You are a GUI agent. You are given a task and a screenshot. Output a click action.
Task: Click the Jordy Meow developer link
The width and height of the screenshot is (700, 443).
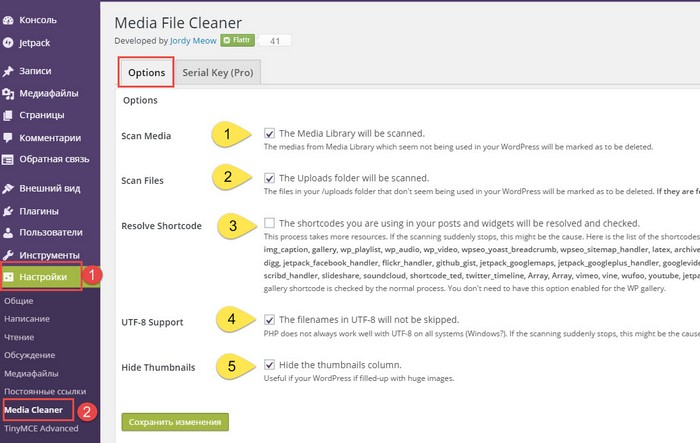(193, 41)
